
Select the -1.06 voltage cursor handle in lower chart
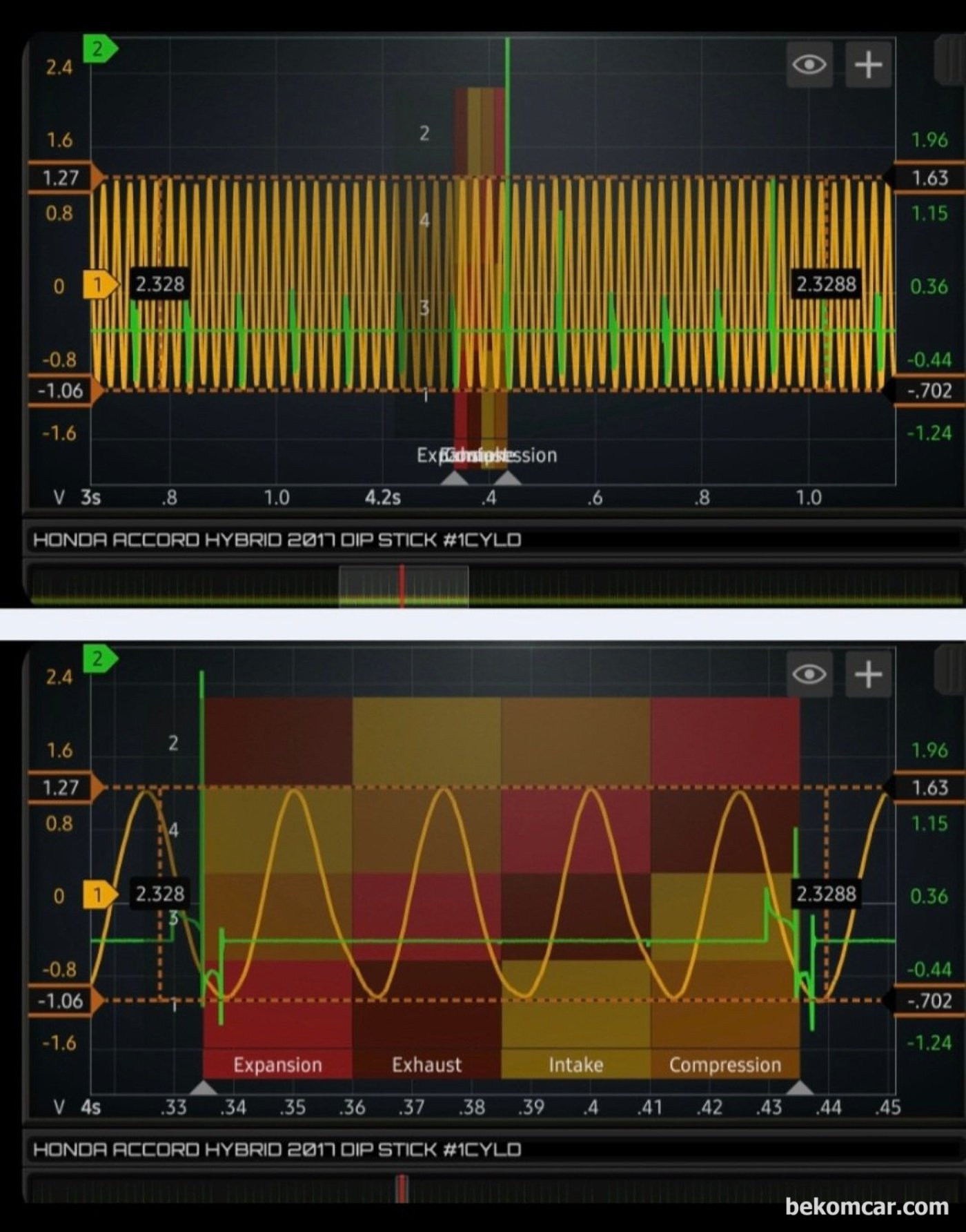62,1001
